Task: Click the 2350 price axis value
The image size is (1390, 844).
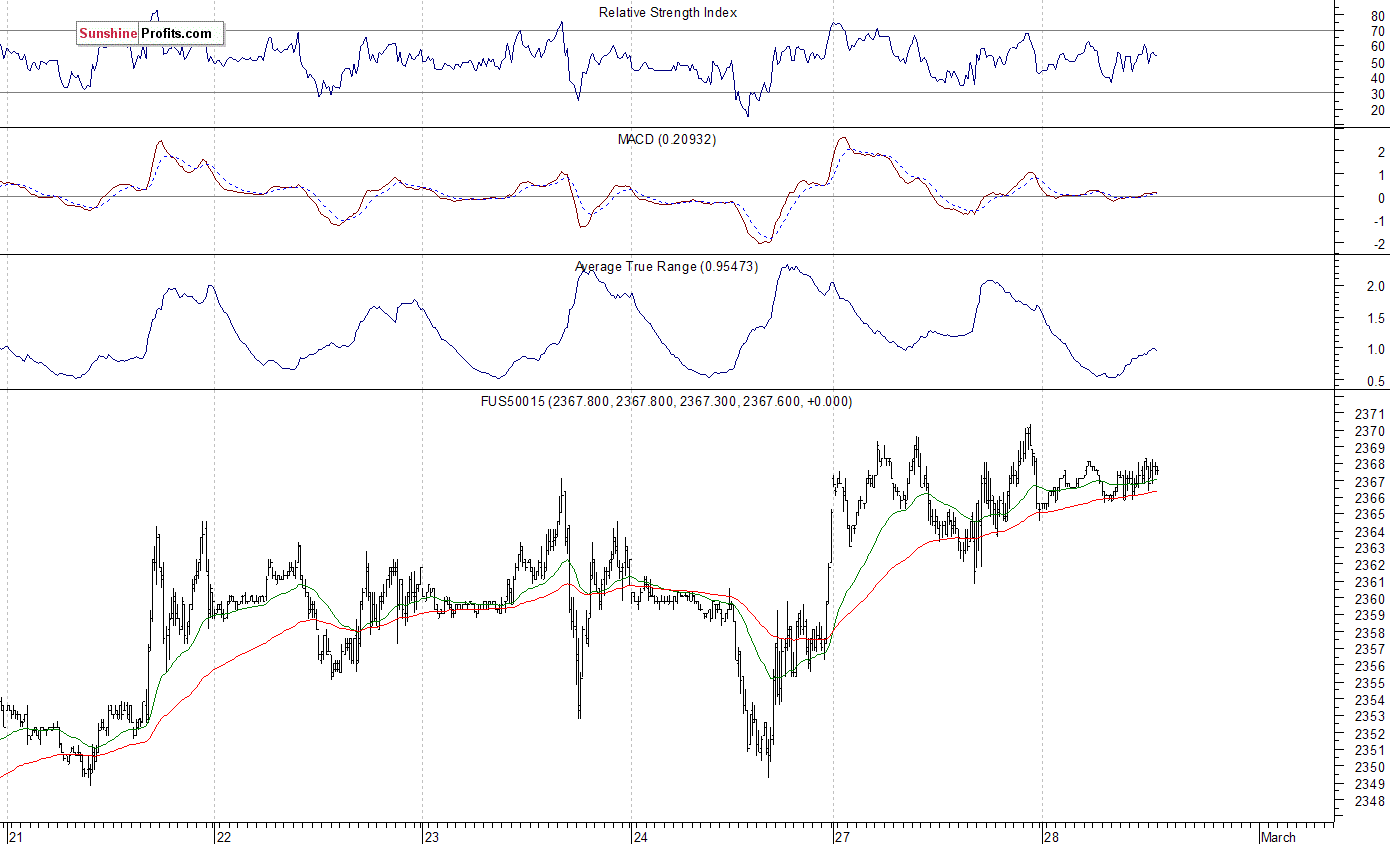Action: tap(1369, 767)
